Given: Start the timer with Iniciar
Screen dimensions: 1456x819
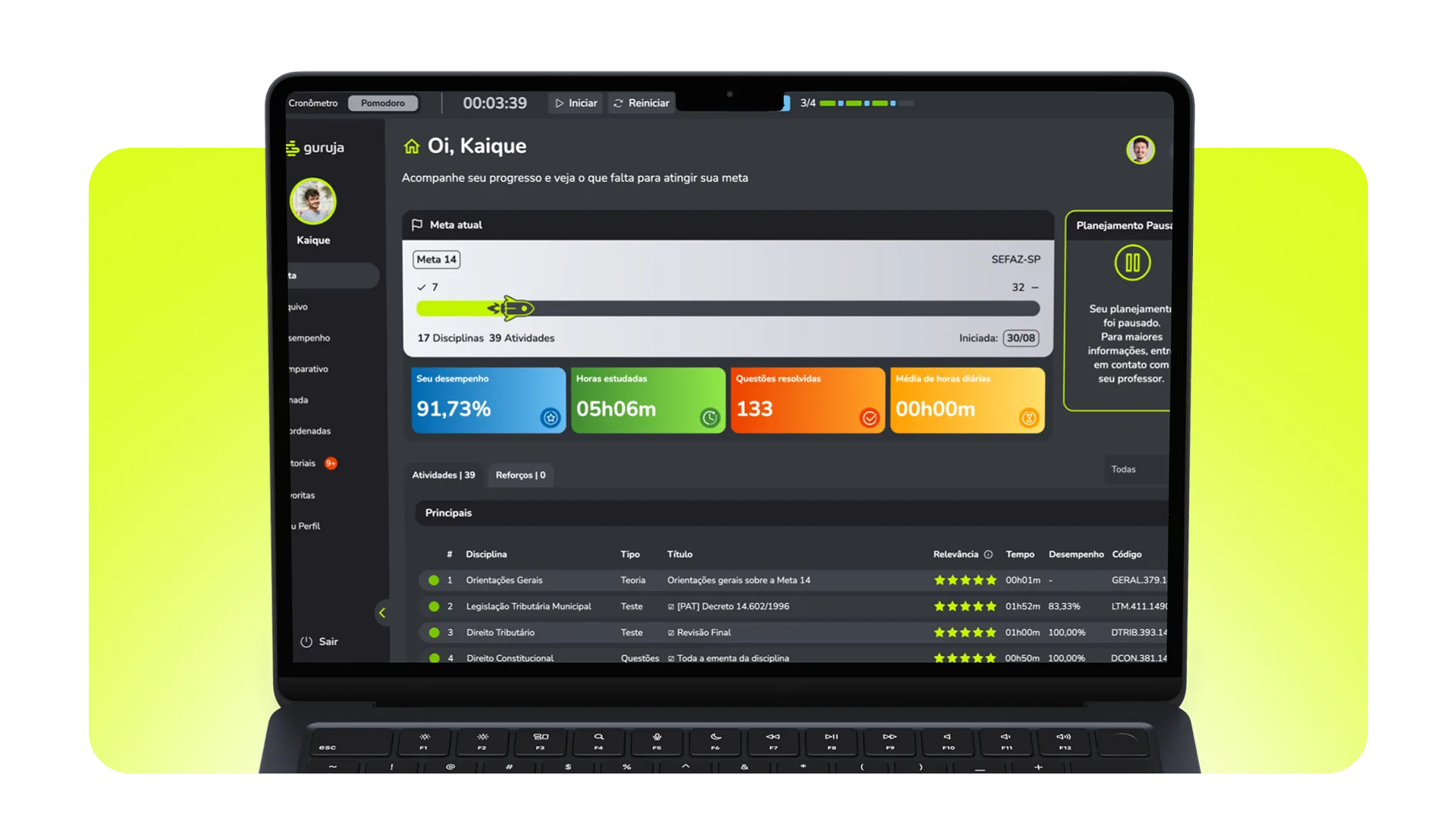Looking at the screenshot, I should click(x=576, y=103).
